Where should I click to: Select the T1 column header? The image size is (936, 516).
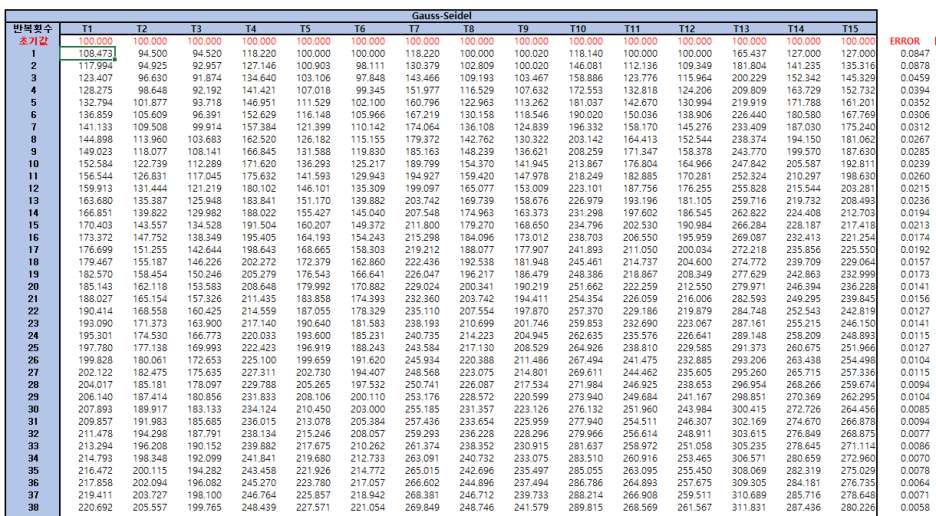(87, 29)
